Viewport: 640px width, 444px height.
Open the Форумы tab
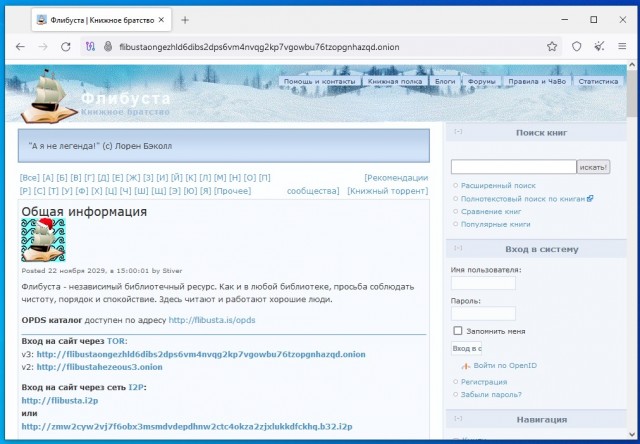click(482, 81)
